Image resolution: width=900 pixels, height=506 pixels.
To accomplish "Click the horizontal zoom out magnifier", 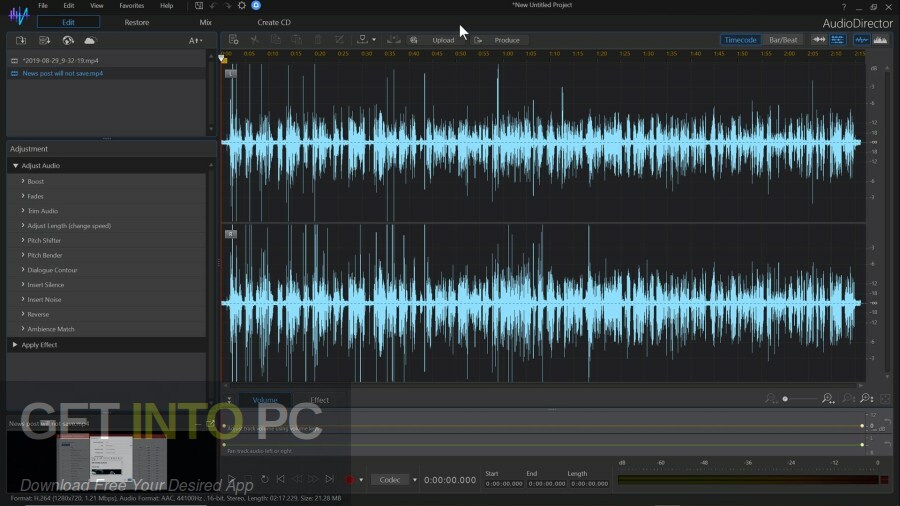I will tap(770, 398).
